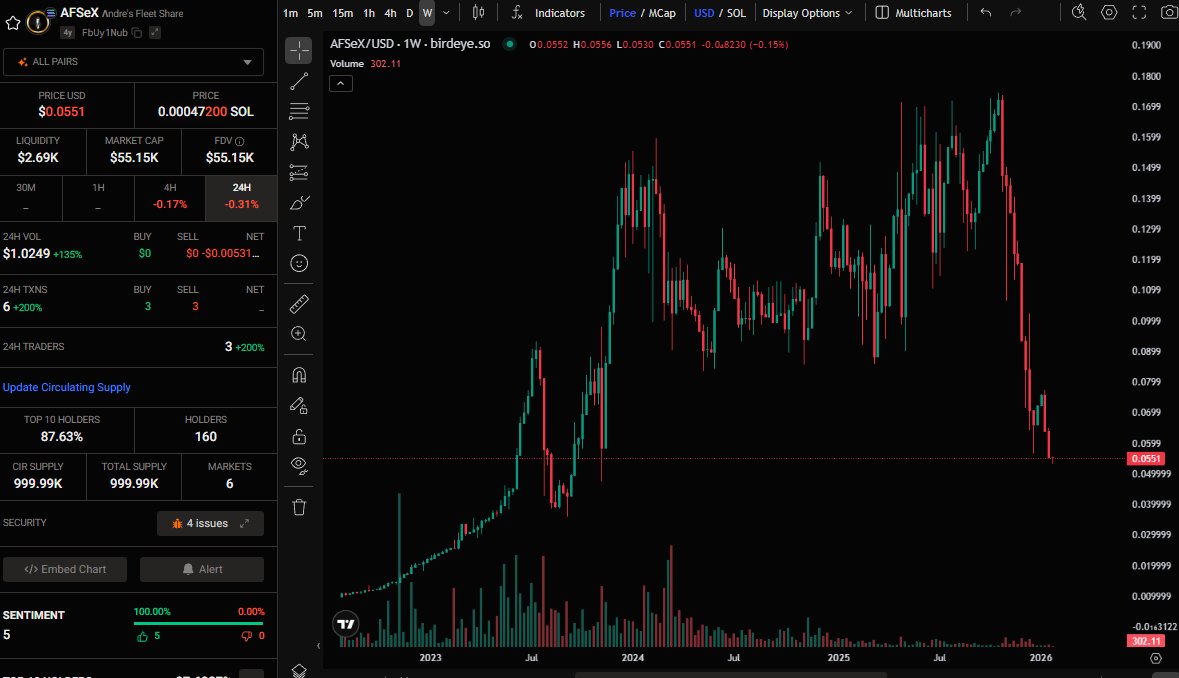
Task: Set chart currency to USD
Action: pos(704,13)
